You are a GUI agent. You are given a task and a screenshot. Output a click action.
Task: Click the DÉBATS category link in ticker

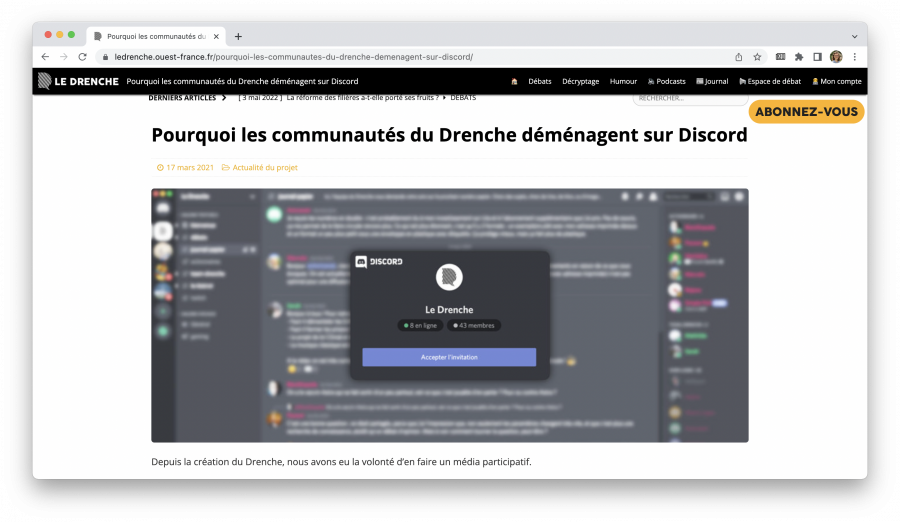point(463,98)
